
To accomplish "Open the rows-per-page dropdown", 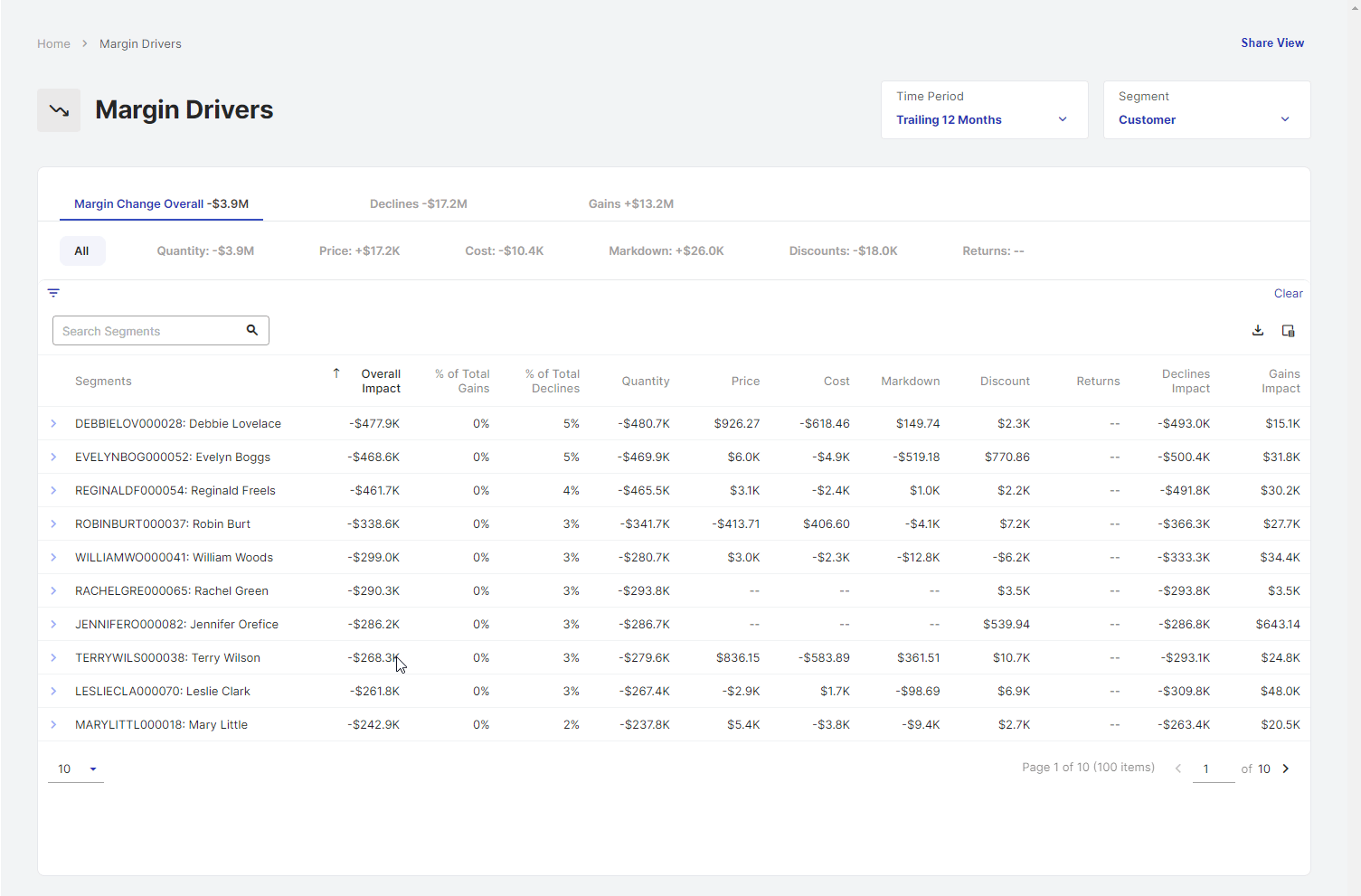I will 76,769.
